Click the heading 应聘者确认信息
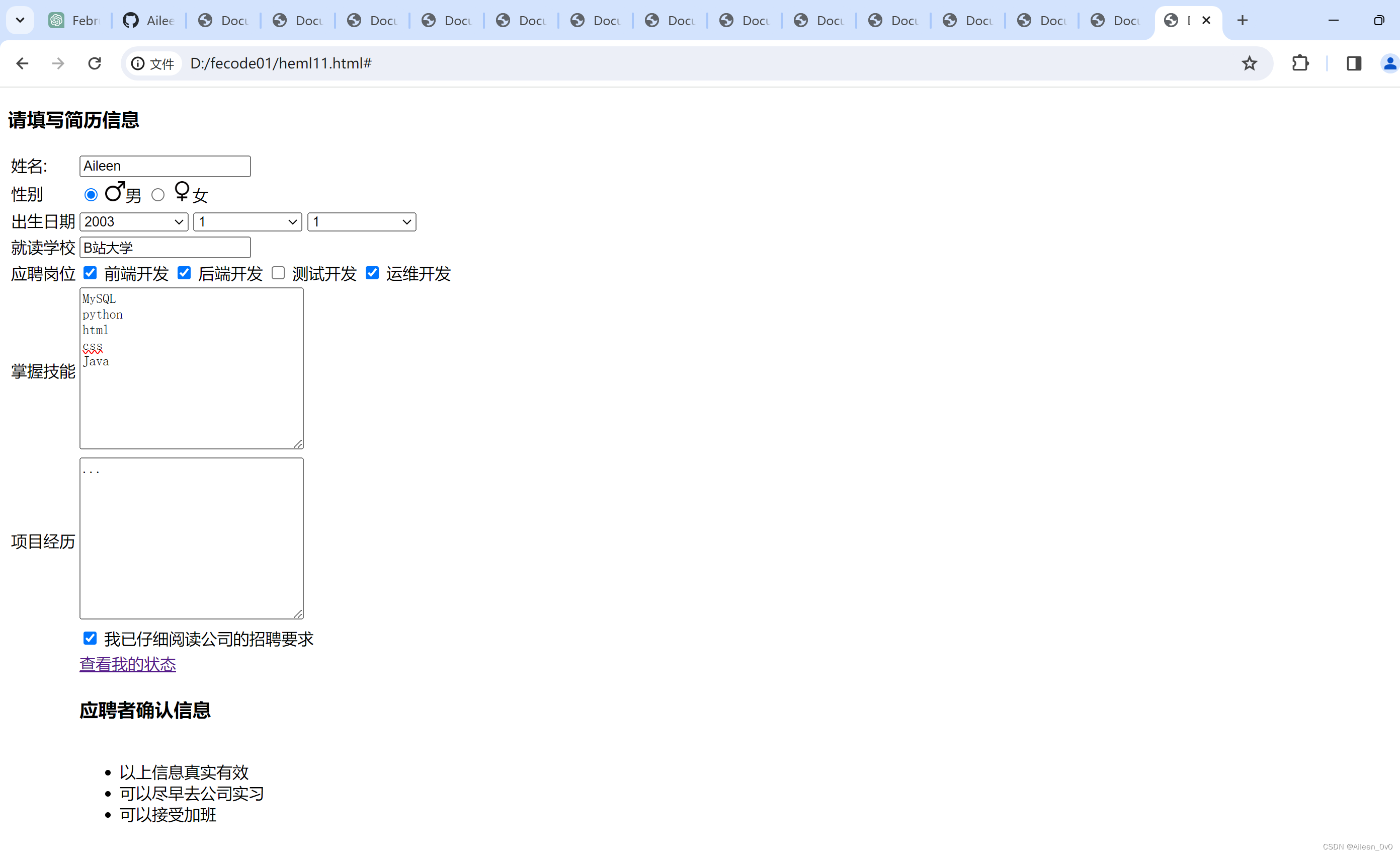This screenshot has height=855, width=1400. pos(145,711)
